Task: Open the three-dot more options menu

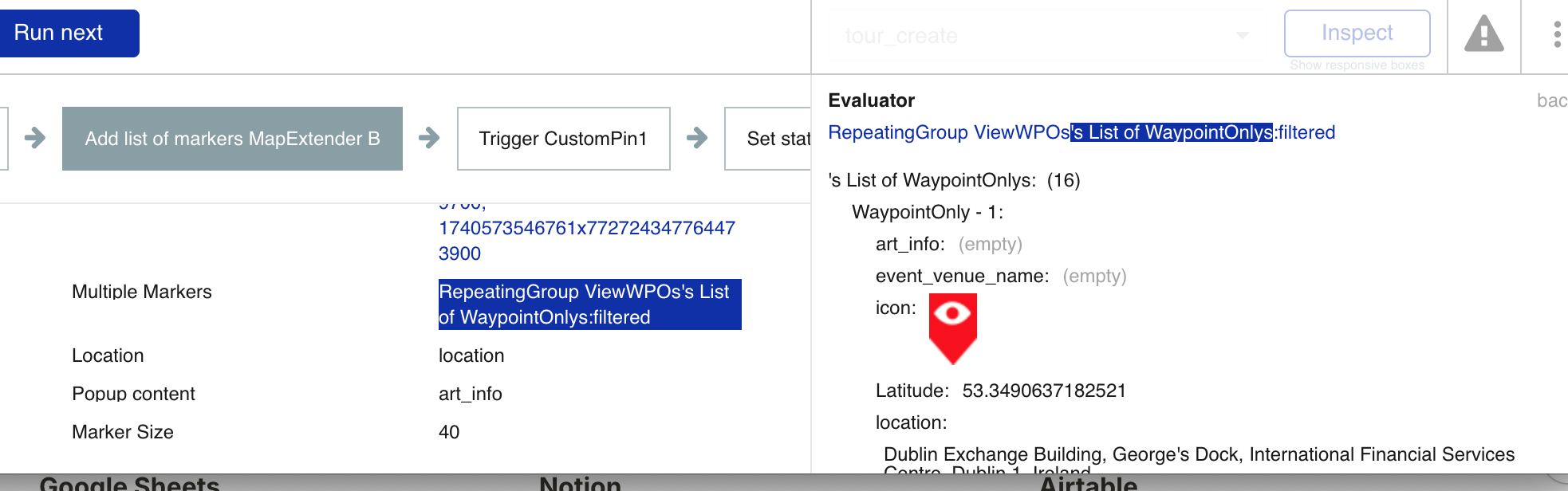Action: pos(1556,34)
